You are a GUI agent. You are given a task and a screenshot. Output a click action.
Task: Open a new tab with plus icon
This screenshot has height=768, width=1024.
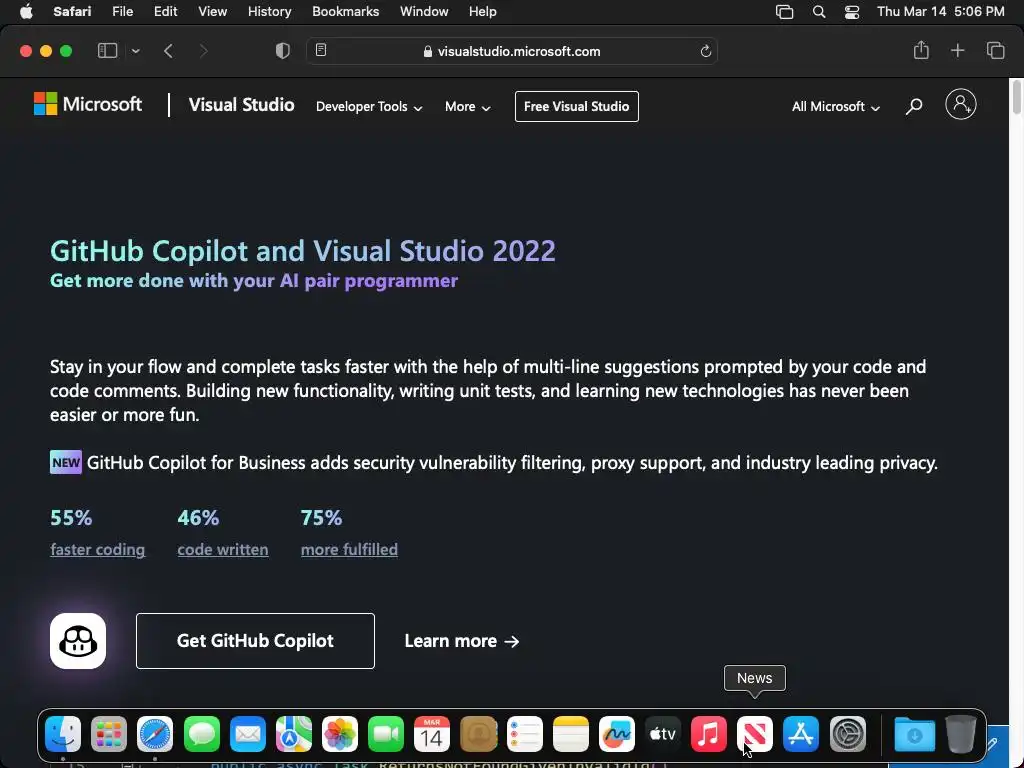coord(957,50)
